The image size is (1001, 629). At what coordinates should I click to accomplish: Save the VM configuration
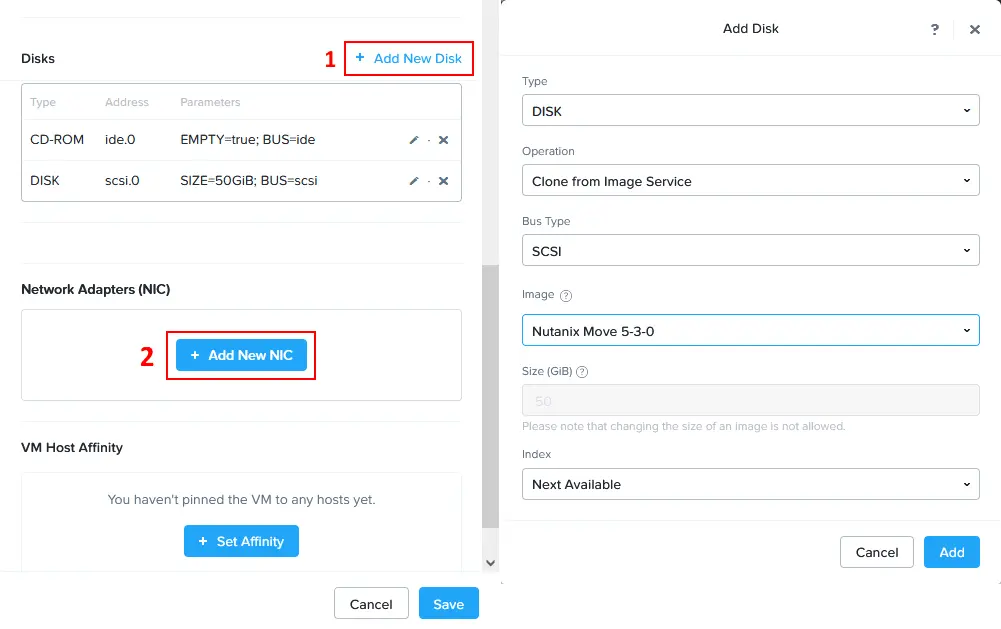(448, 604)
